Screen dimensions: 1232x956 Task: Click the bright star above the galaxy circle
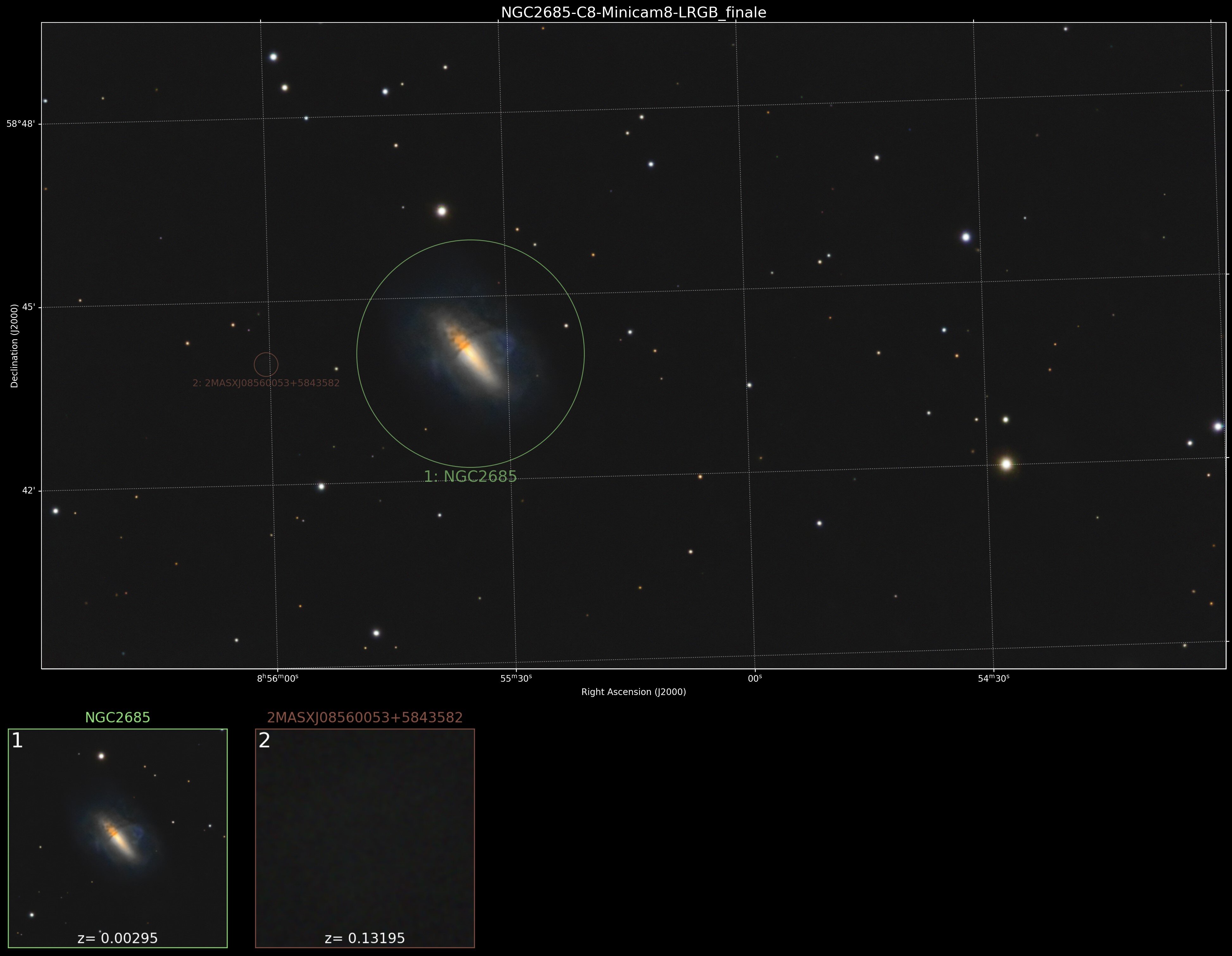click(442, 211)
